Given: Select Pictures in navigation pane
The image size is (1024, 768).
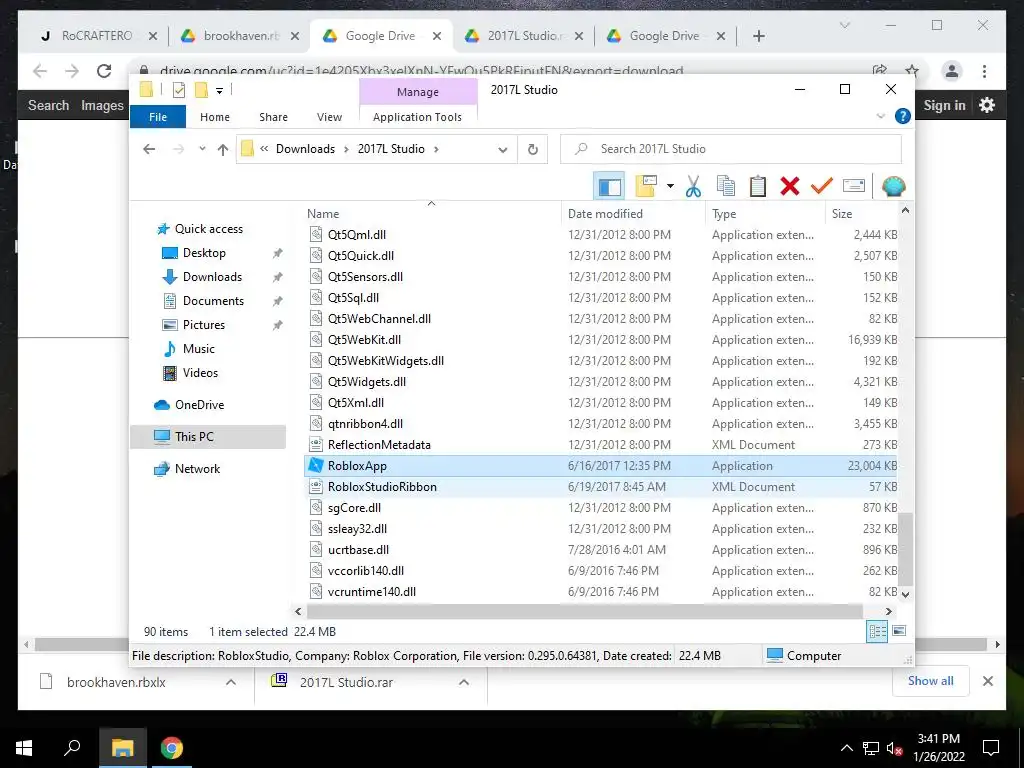Looking at the screenshot, I should tap(203, 325).
